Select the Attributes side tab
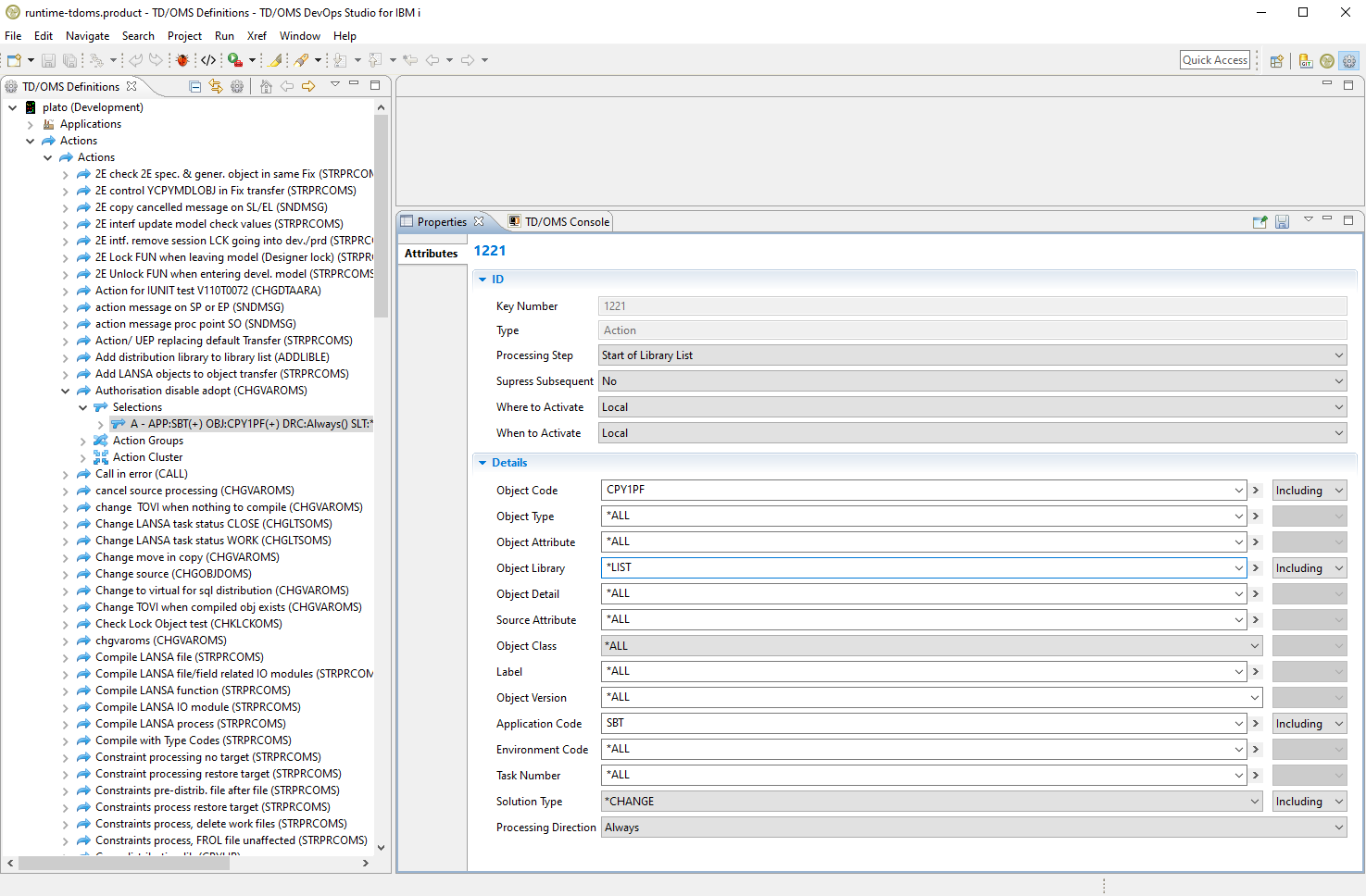 pyautogui.click(x=432, y=254)
